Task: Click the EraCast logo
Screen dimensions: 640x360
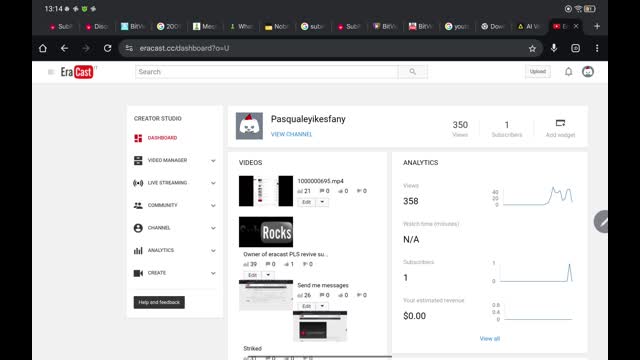Action: (x=77, y=72)
